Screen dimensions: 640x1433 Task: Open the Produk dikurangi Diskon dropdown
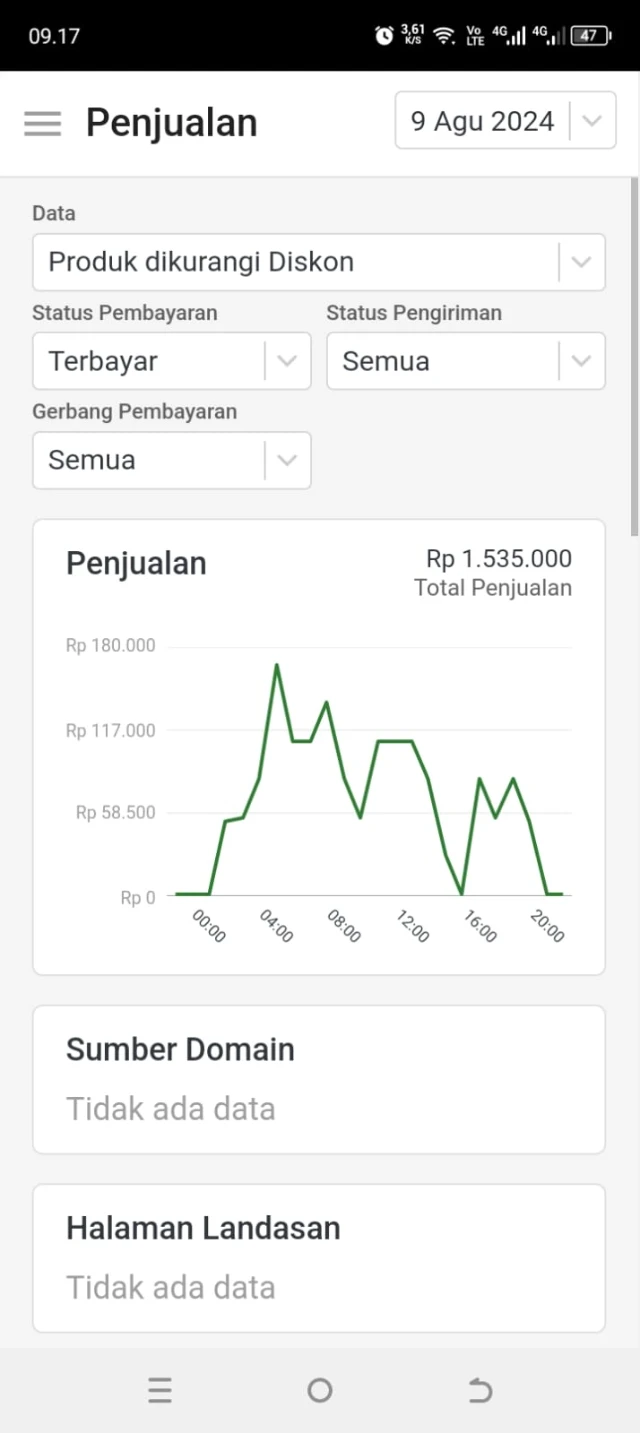click(x=300, y=262)
